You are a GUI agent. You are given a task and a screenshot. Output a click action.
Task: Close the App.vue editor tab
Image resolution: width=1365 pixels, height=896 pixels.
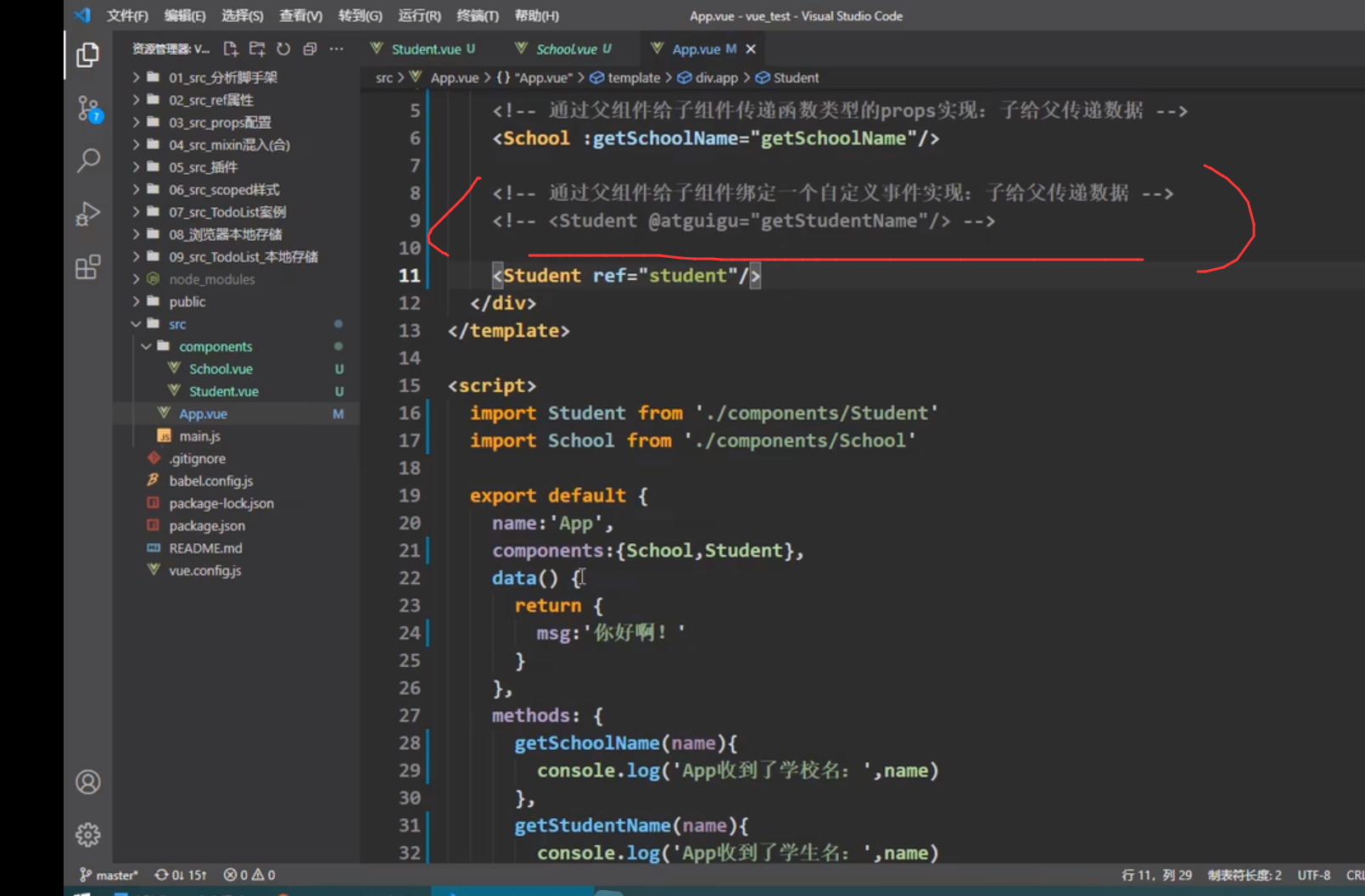(x=750, y=49)
